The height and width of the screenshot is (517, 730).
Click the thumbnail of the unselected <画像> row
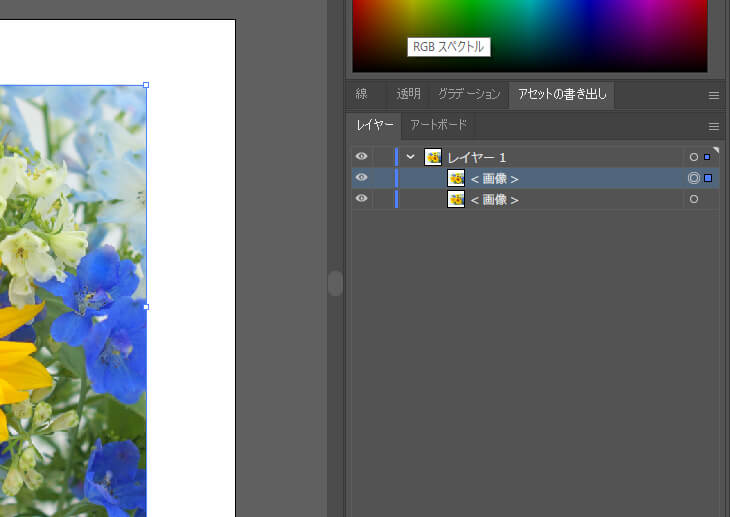pos(456,199)
